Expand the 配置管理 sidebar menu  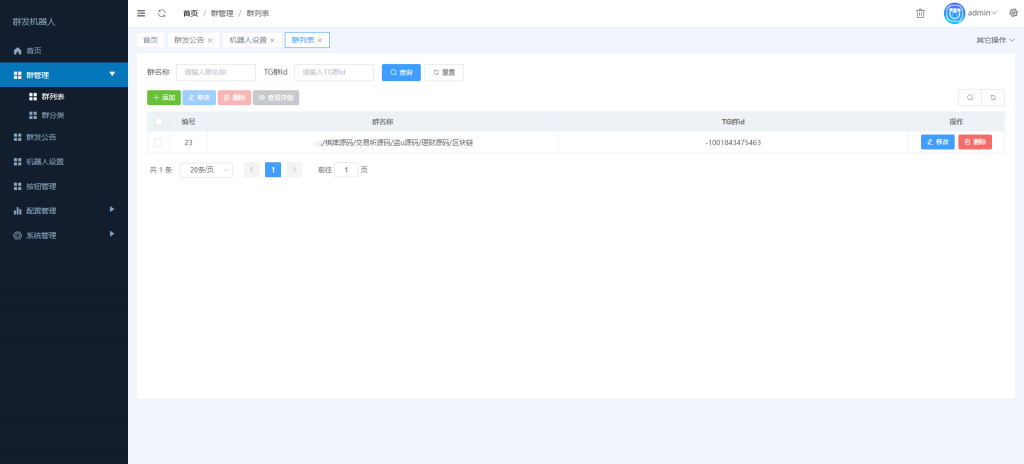64,210
